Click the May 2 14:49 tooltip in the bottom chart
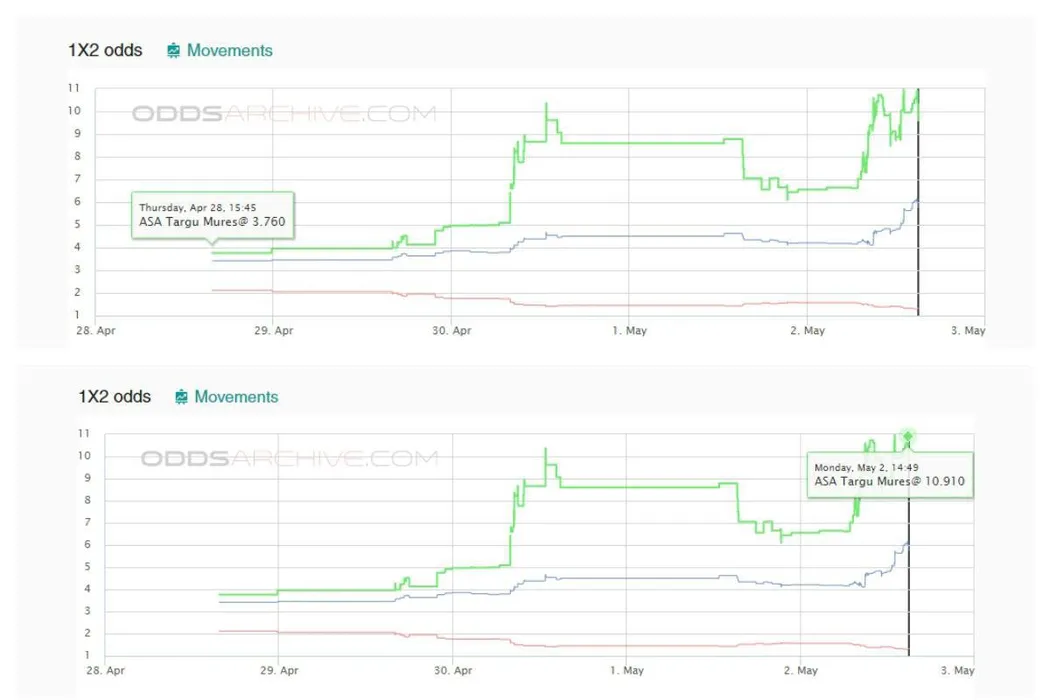 889,474
